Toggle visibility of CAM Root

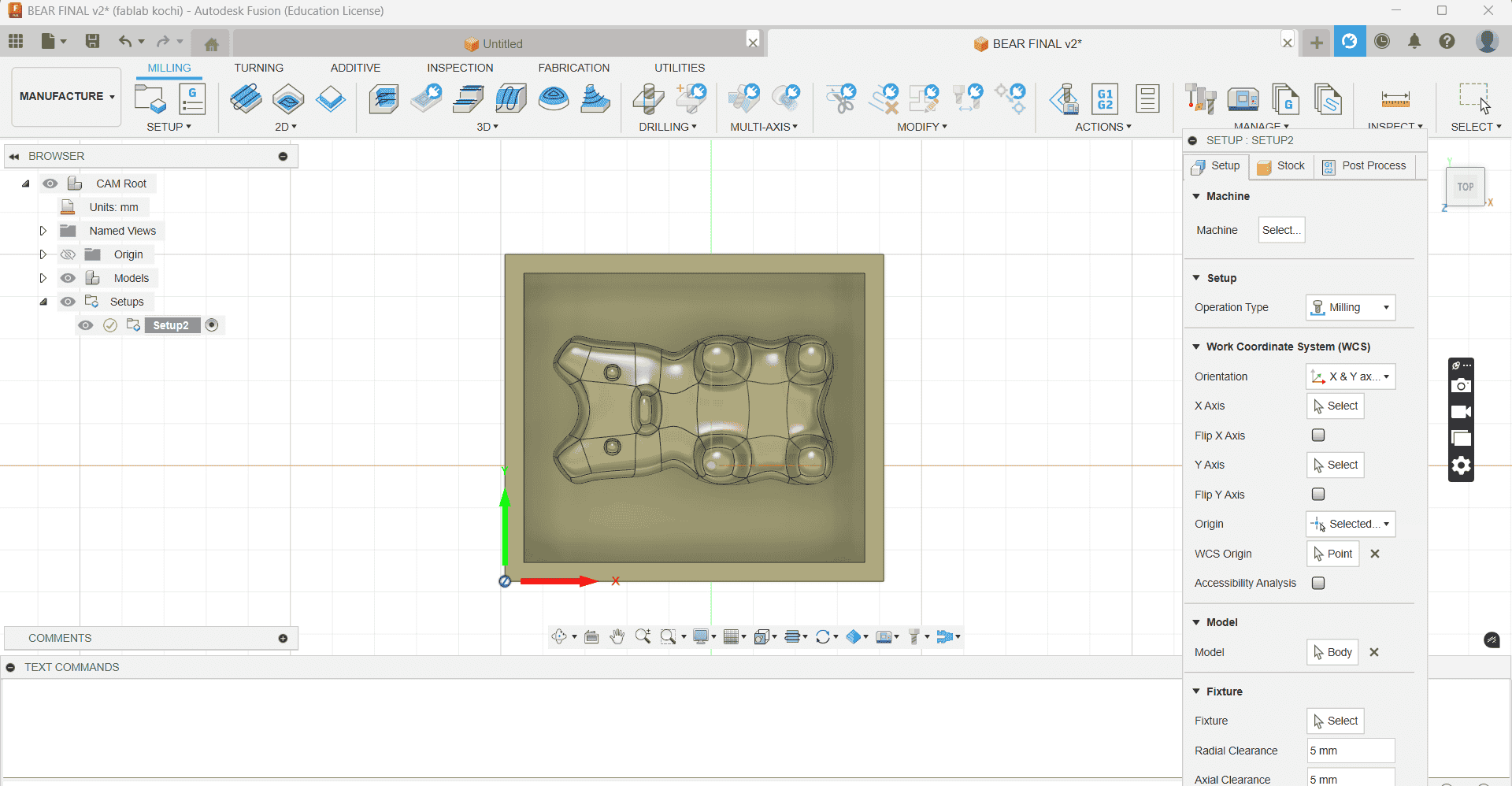tap(50, 184)
